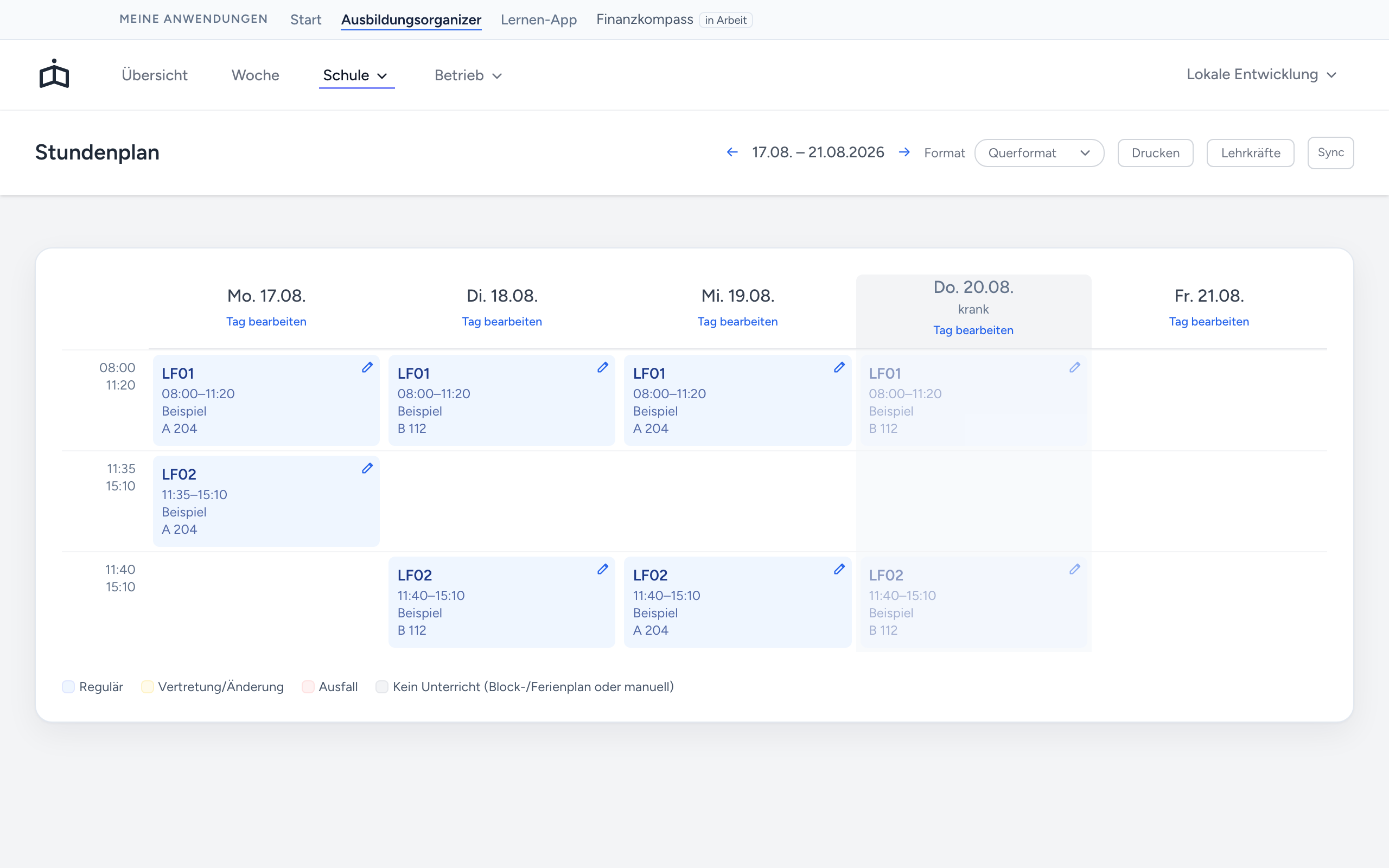Viewport: 1389px width, 868px height.
Task: Click Tag bearbeiten under Do. 20.08.
Action: coord(973,330)
